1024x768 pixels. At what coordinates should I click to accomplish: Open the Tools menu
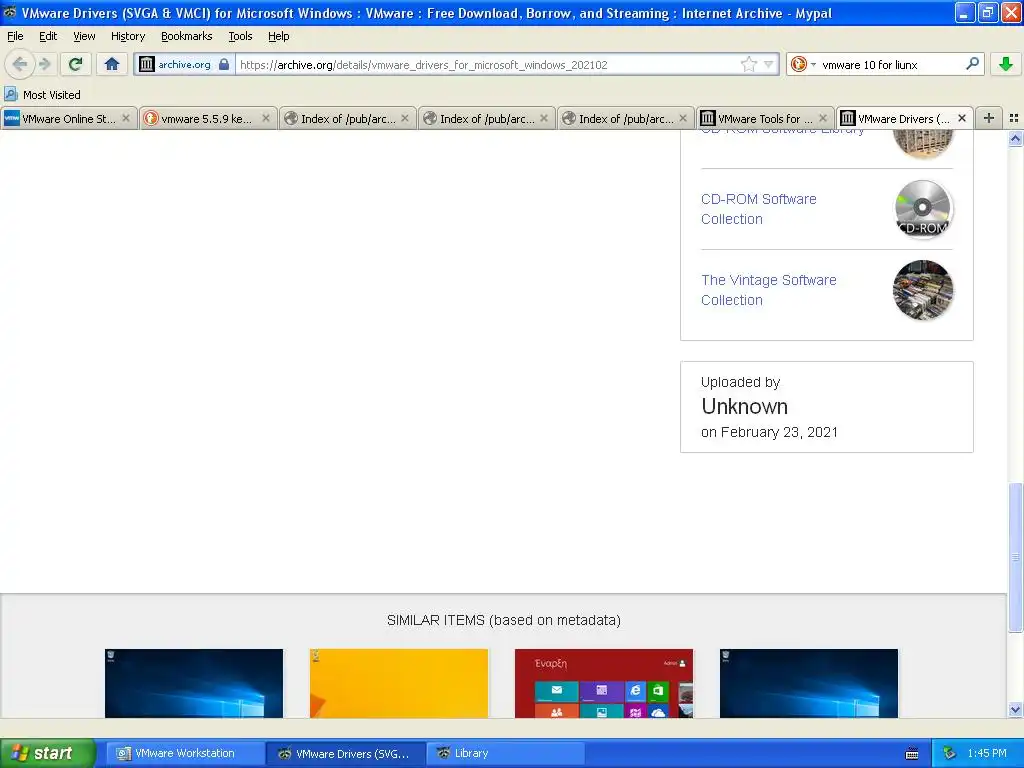[240, 37]
